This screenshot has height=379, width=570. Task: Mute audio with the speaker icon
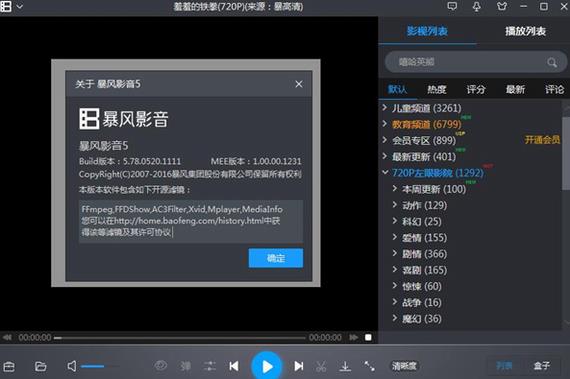tap(72, 366)
